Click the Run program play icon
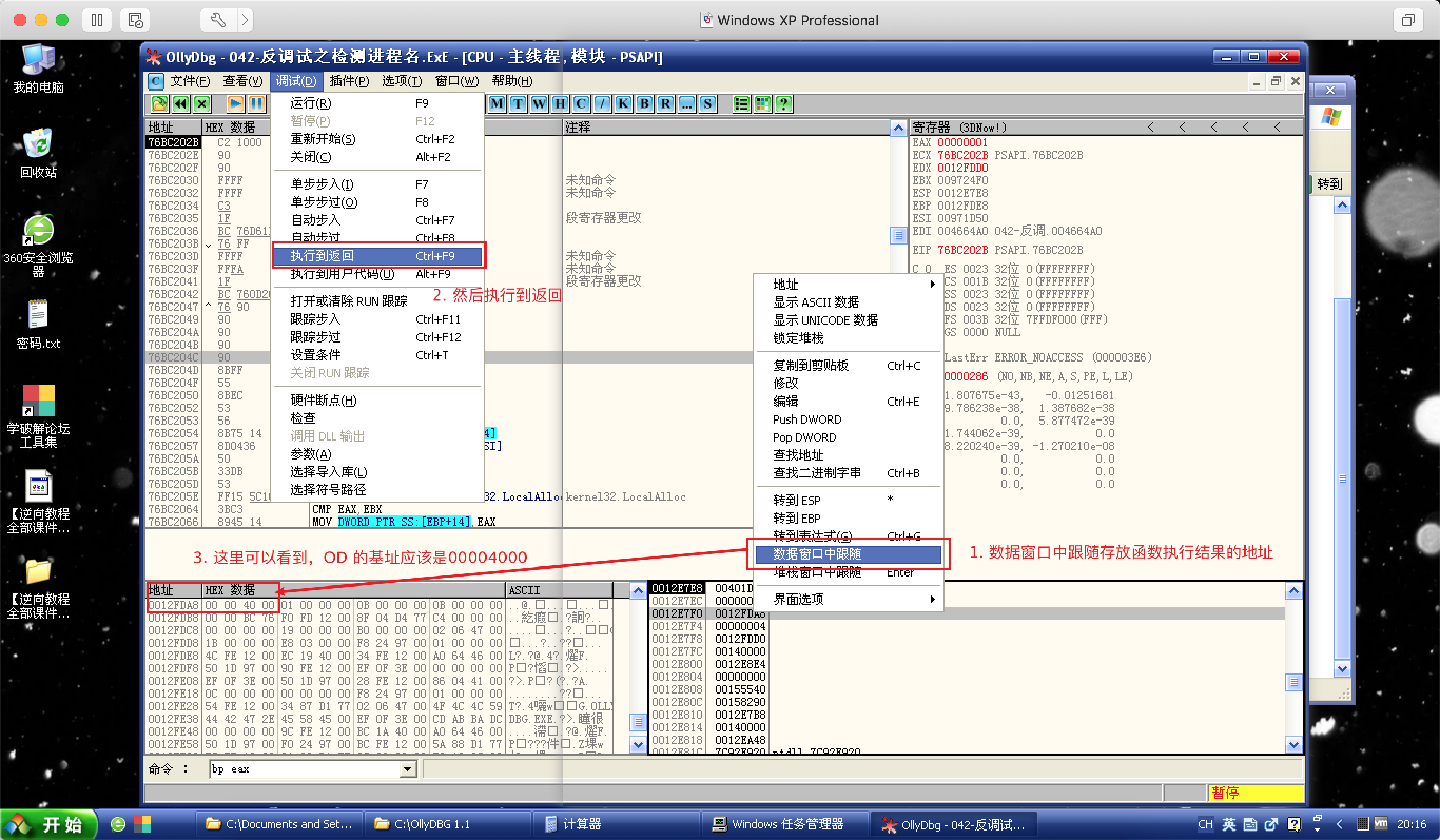Image resolution: width=1440 pixels, height=840 pixels. 235,103
